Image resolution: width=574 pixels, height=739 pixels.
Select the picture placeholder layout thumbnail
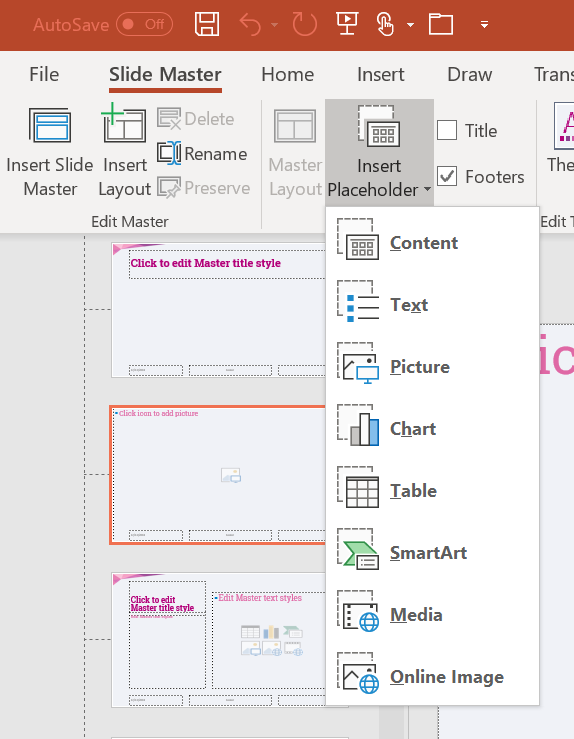click(218, 475)
